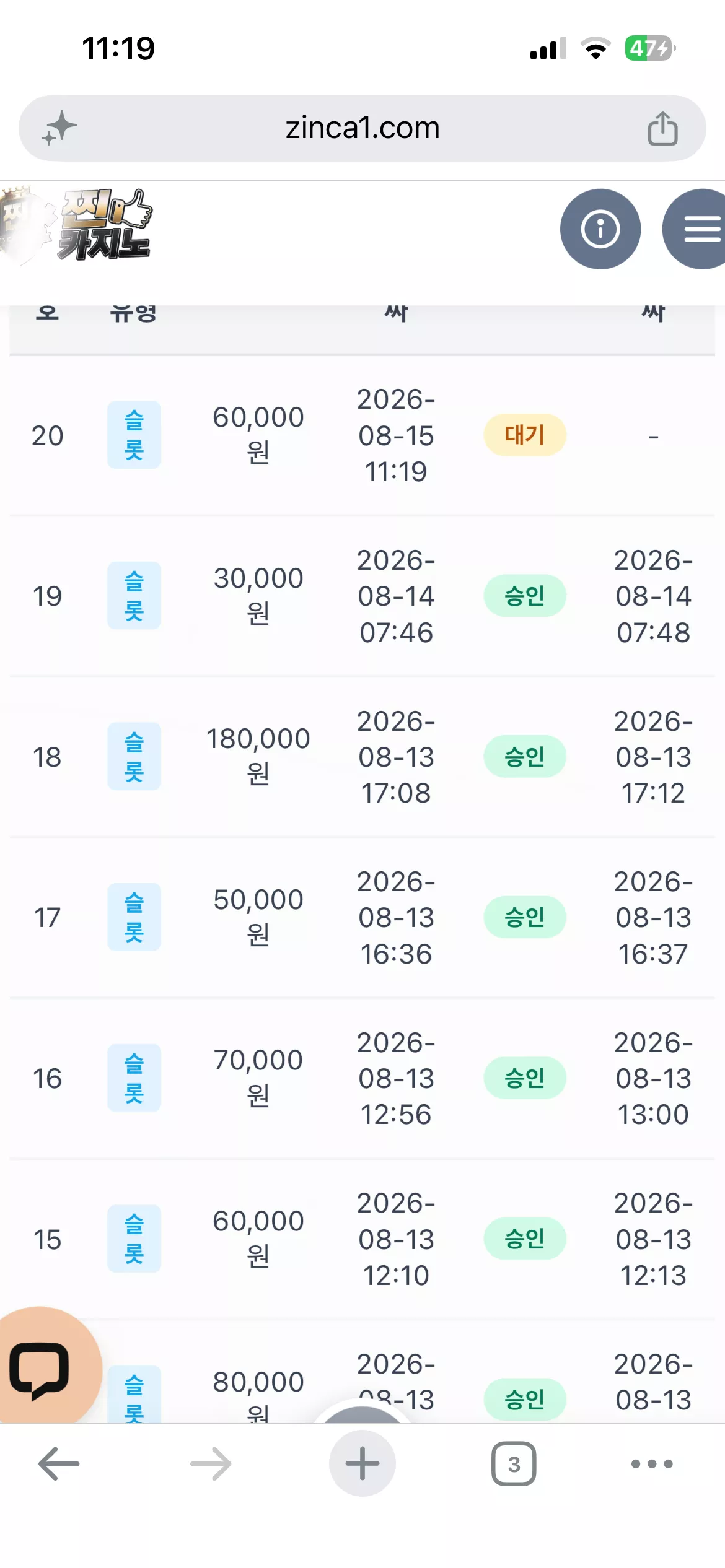Tap the 승인 badge for 80,000원 row

point(525,1400)
